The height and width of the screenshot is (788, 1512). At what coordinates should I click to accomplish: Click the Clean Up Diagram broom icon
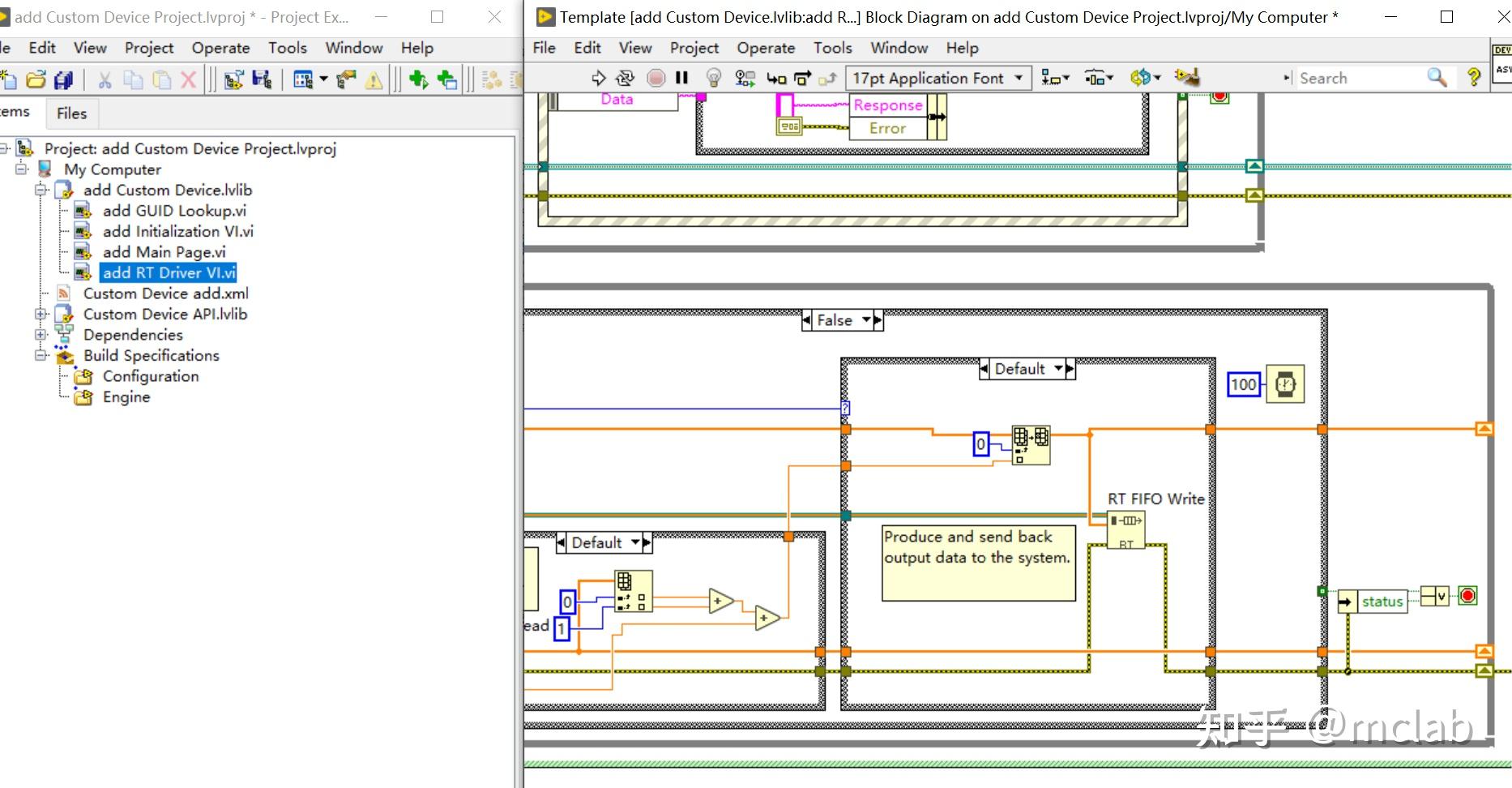point(1187,77)
